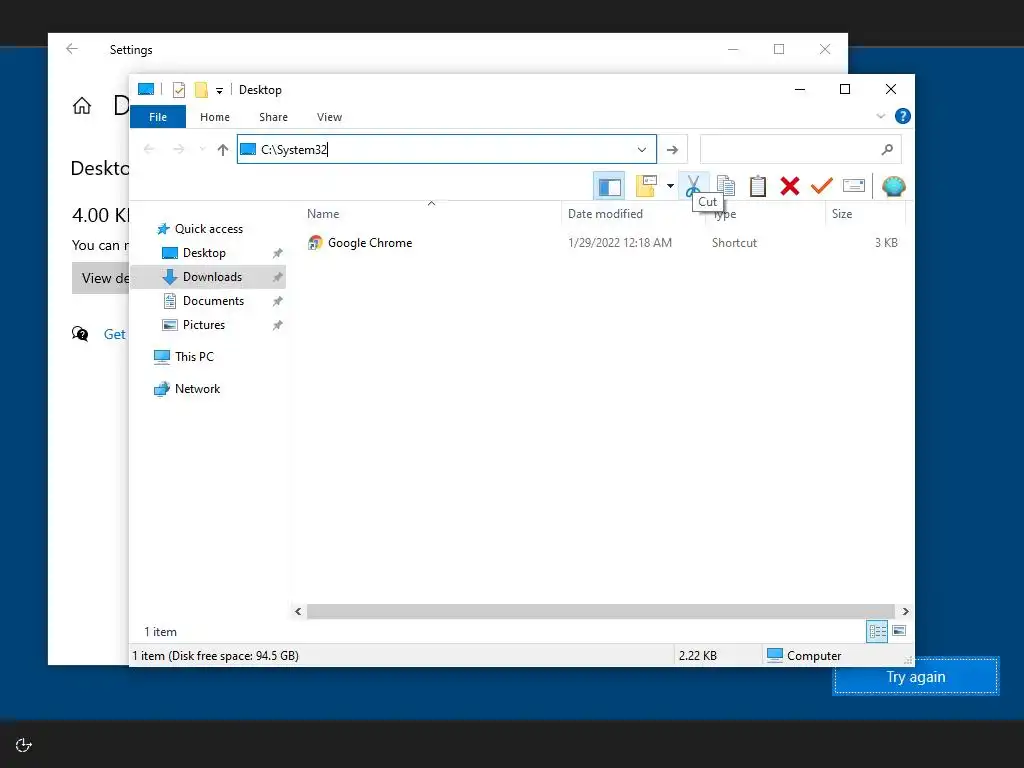Screen dimensions: 1024x768
Task: Open Downloads in the navigation pane
Action: tap(212, 277)
